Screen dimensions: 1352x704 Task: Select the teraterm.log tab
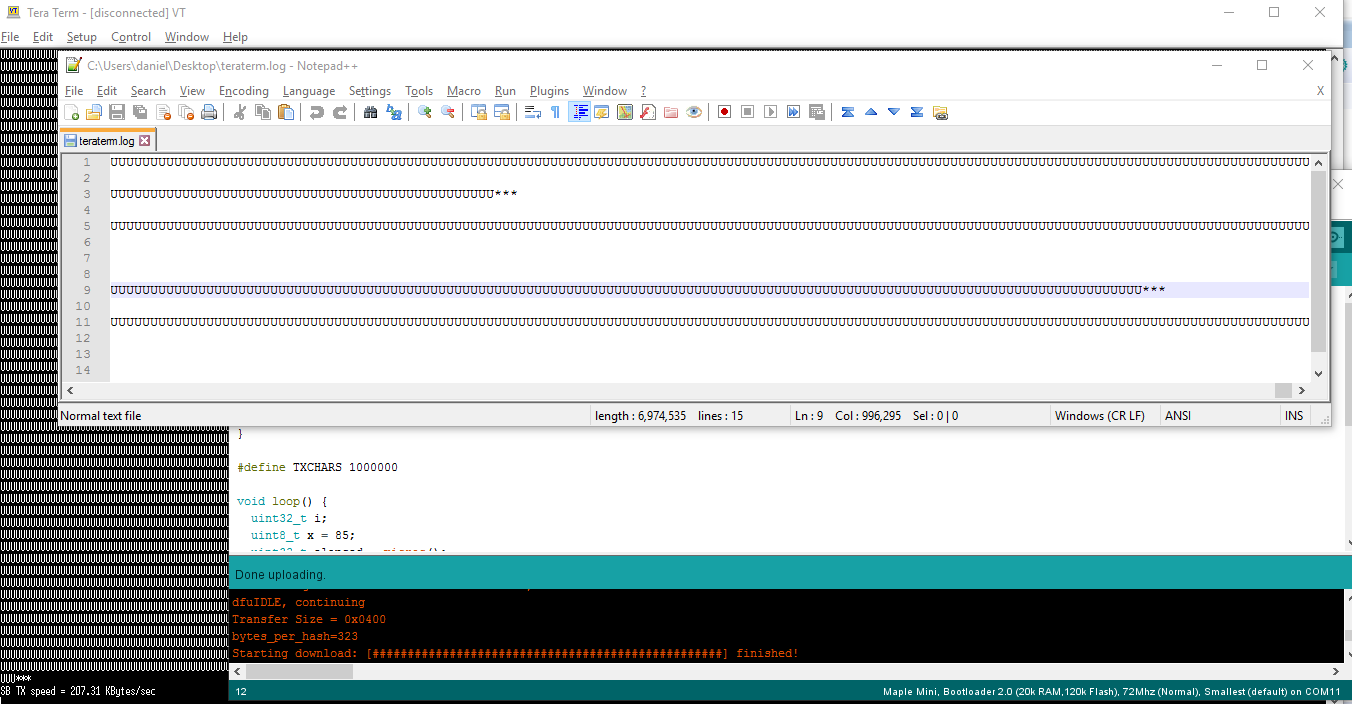(105, 141)
